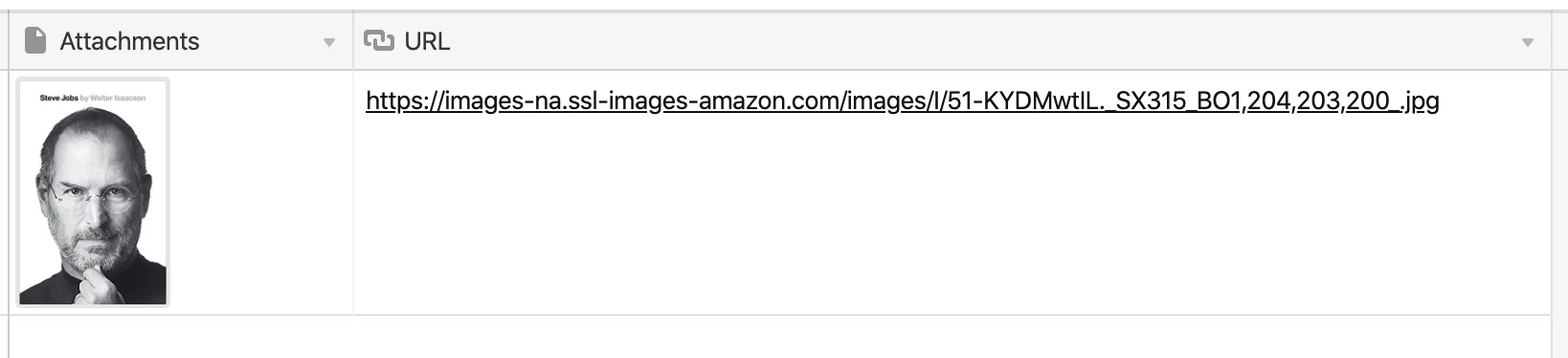The width and height of the screenshot is (1568, 358).
Task: Click the empty row beneath the URL cell
Action: pyautogui.click(x=952, y=337)
